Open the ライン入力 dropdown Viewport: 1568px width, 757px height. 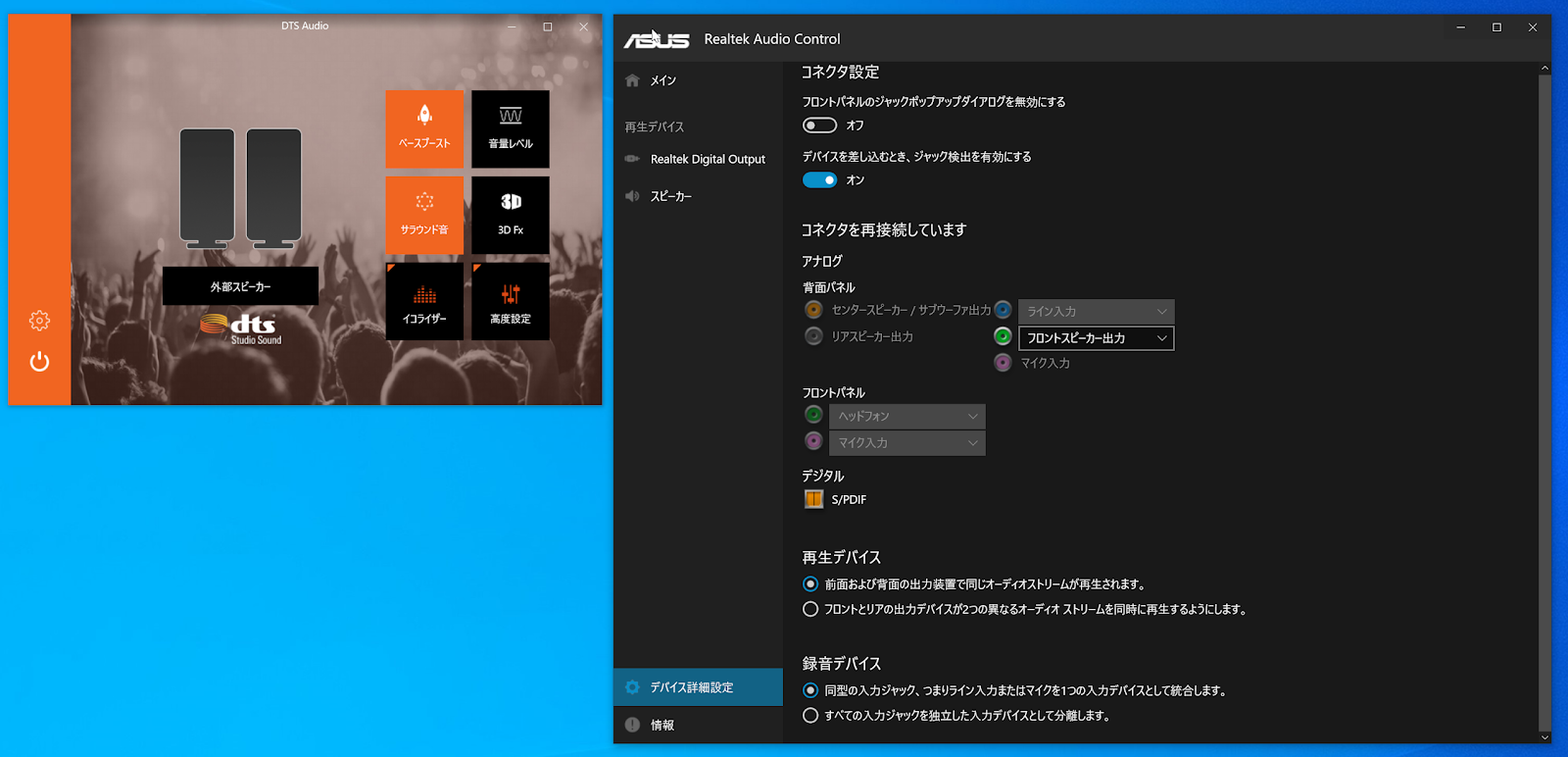pos(1096,312)
